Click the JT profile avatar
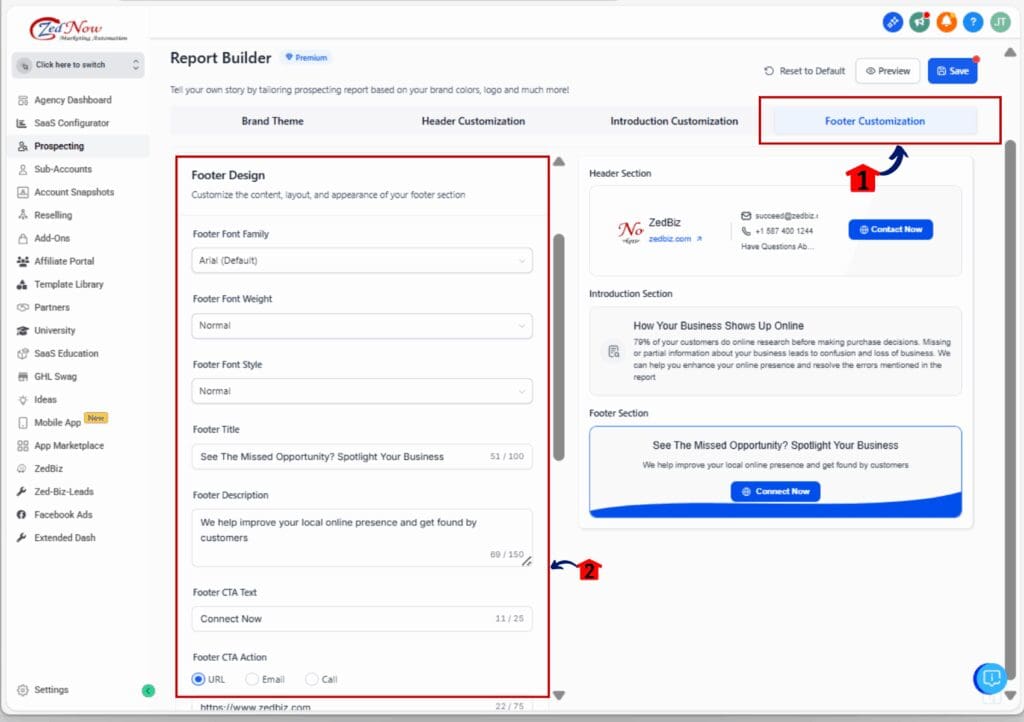 tap(1000, 21)
